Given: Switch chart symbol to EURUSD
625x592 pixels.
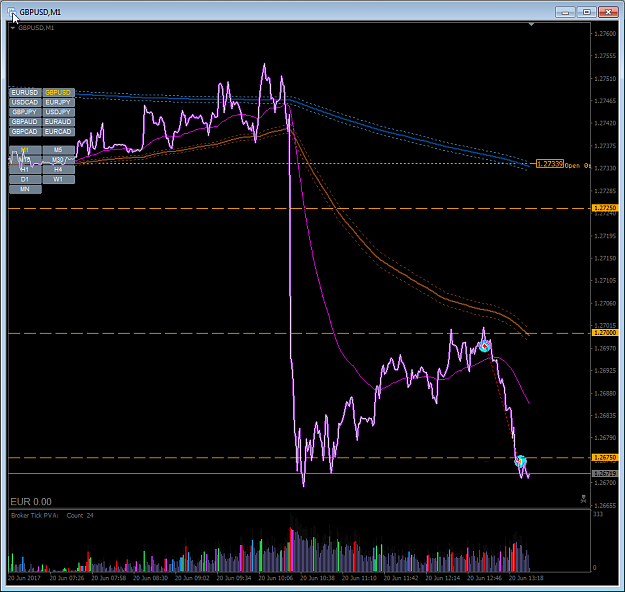Looking at the screenshot, I should coord(25,92).
